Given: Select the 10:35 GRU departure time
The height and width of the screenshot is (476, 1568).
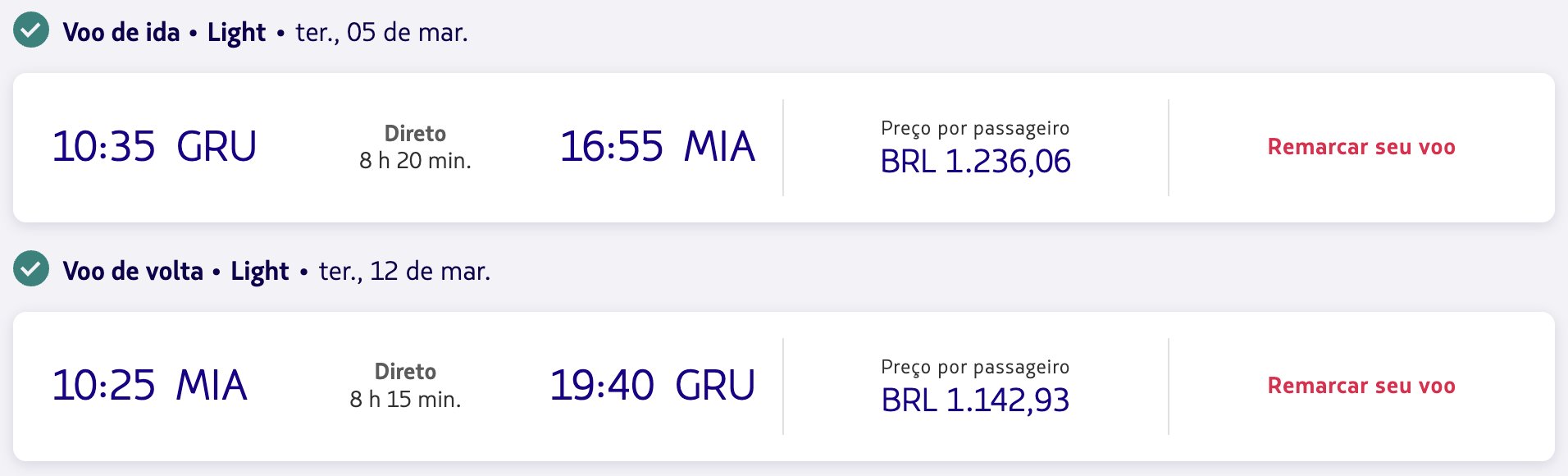Looking at the screenshot, I should pos(154,147).
